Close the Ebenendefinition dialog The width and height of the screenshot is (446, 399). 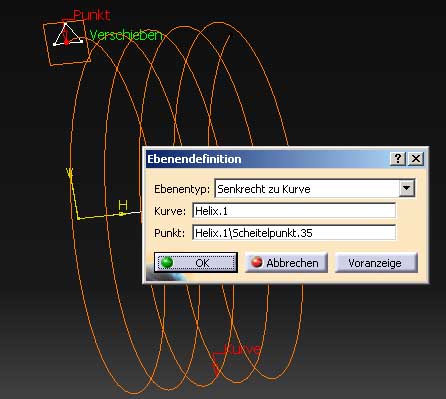coord(416,159)
